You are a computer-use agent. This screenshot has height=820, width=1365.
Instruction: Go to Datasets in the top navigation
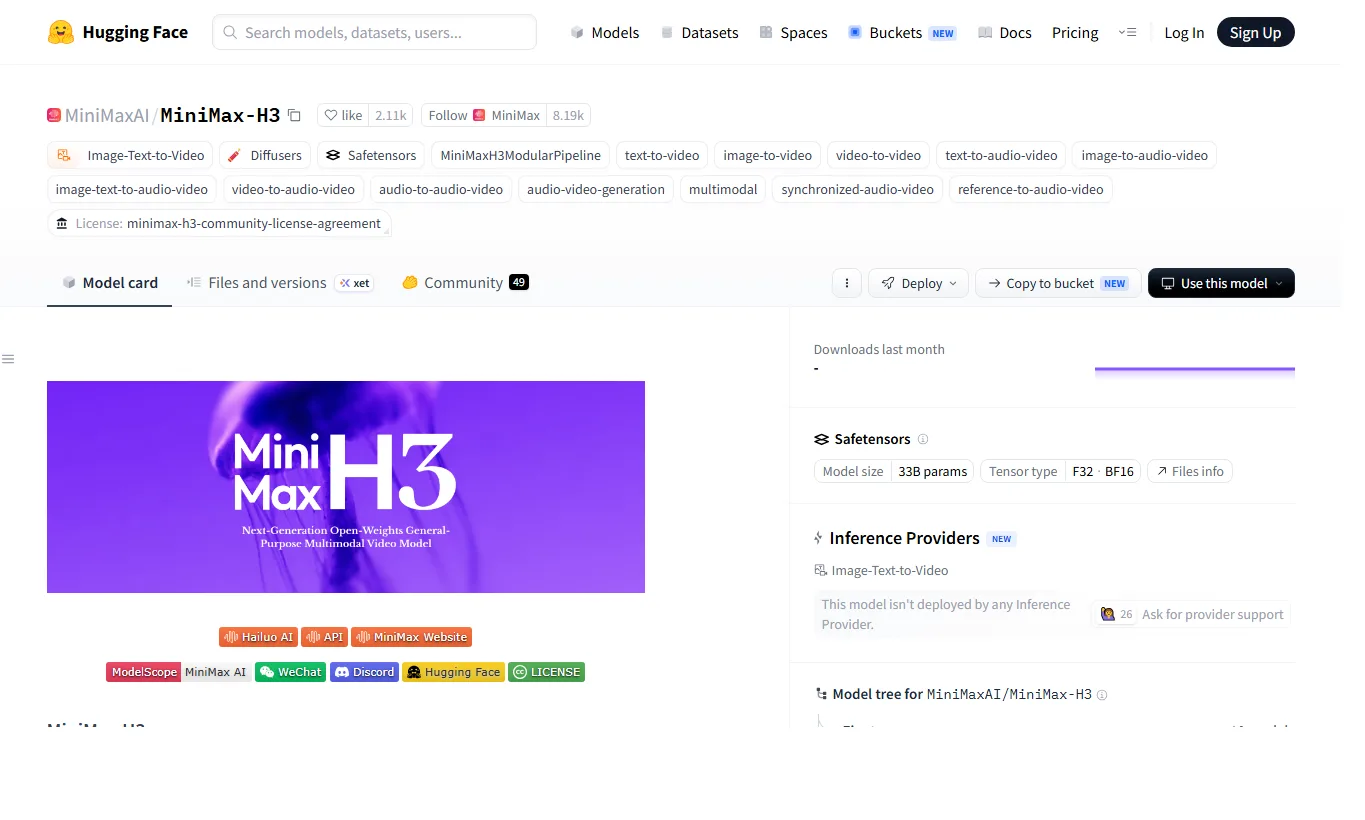pos(699,33)
